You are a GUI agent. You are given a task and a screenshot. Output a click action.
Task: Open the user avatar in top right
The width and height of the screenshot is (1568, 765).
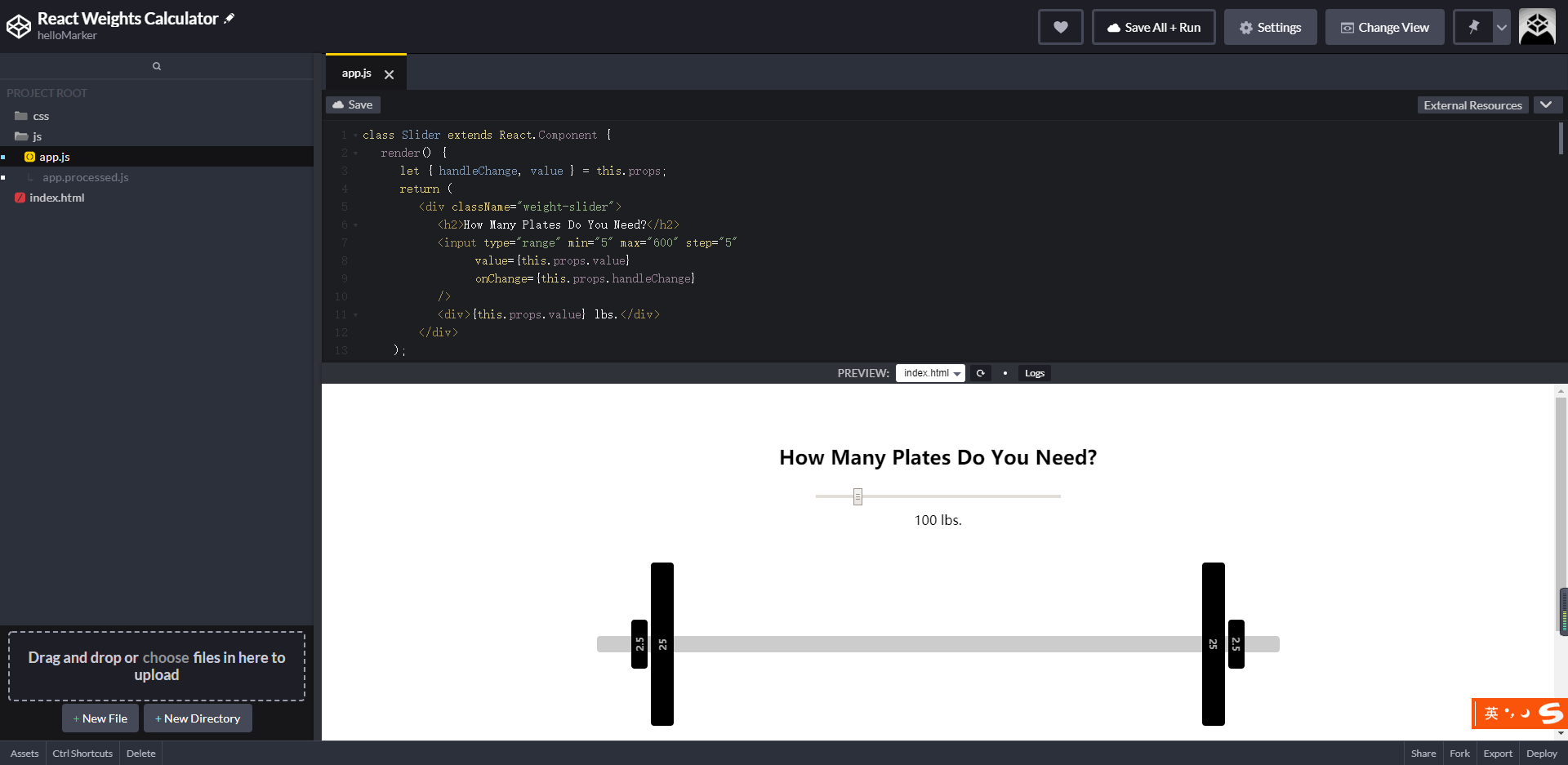tap(1537, 27)
